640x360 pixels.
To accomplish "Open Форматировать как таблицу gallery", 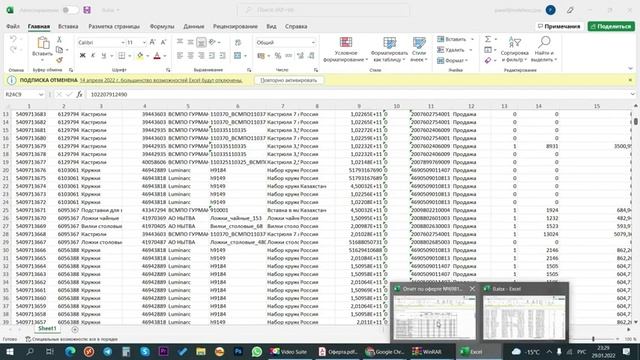I will click(389, 50).
